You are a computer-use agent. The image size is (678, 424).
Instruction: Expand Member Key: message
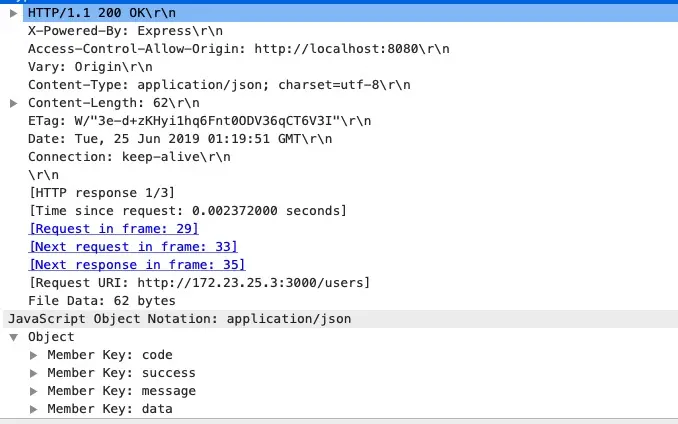pyautogui.click(x=33, y=391)
